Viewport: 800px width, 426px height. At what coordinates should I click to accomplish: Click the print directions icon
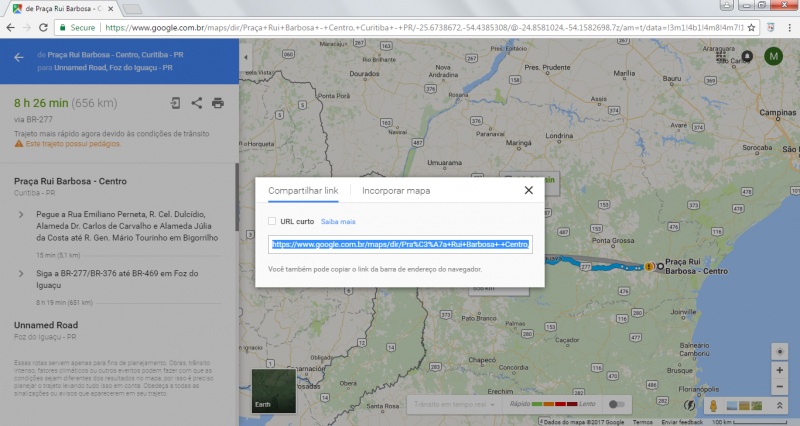218,103
